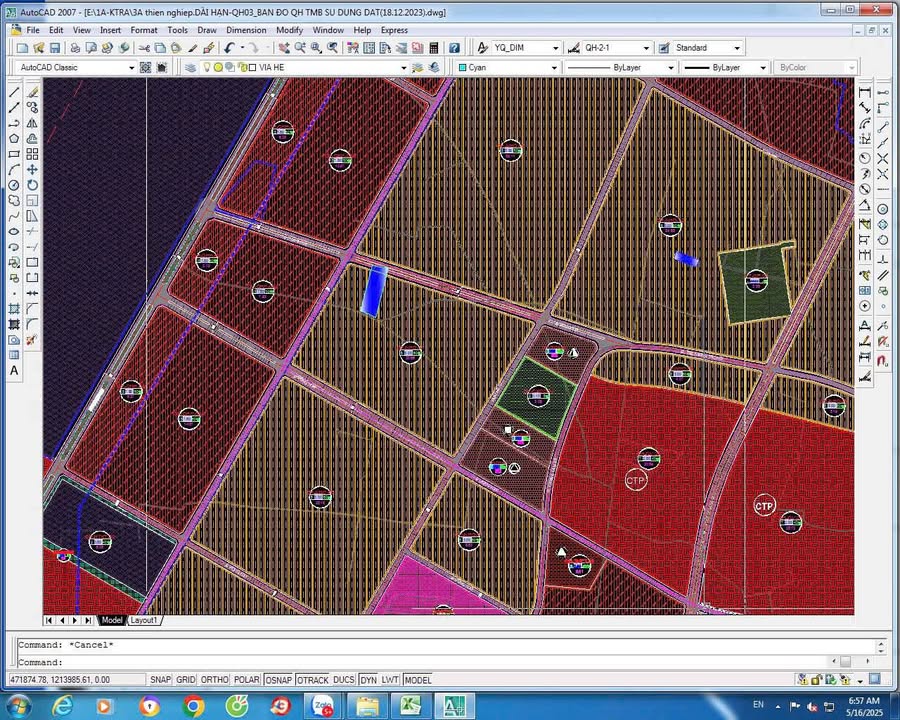Image resolution: width=900 pixels, height=720 pixels.
Task: Toggle ORTHO mode in status bar
Action: (x=214, y=680)
